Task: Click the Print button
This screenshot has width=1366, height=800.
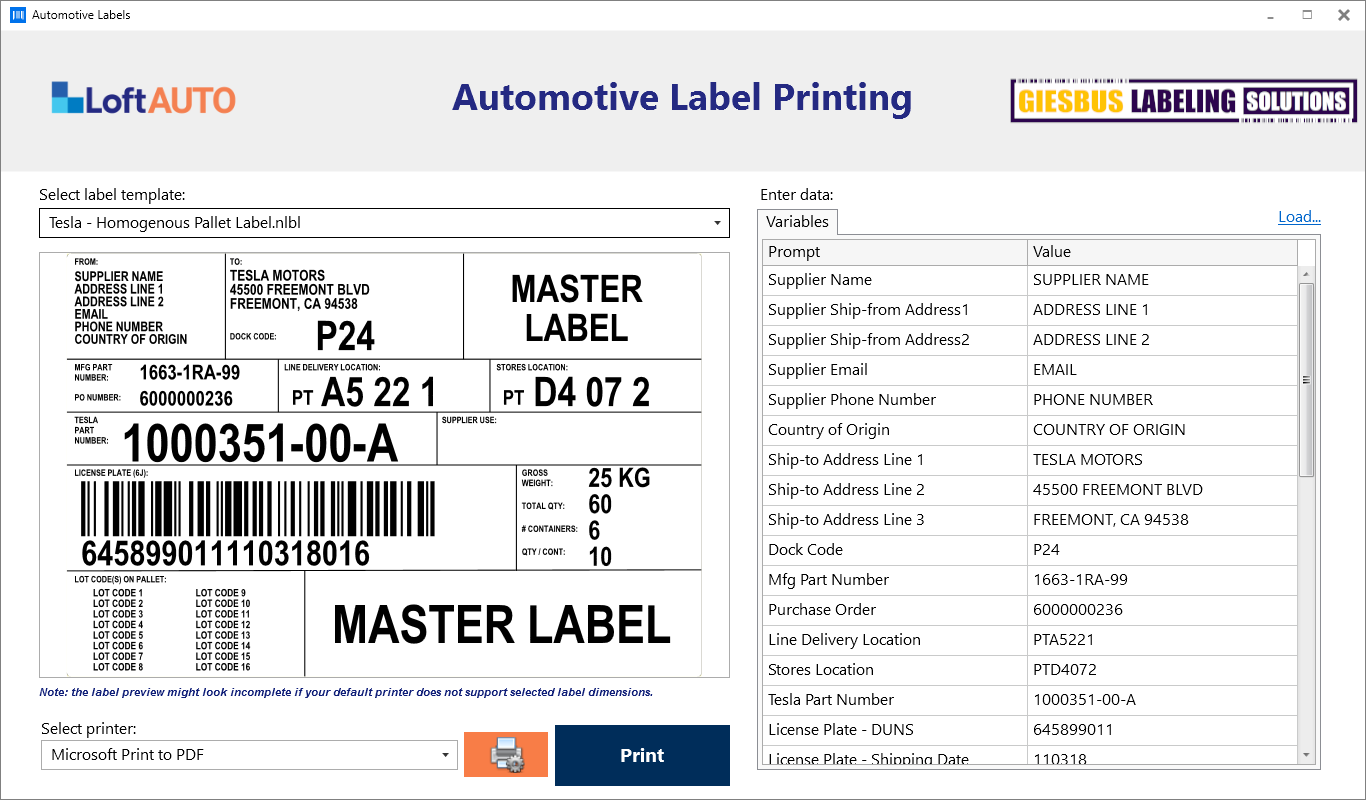Action: tap(642, 755)
